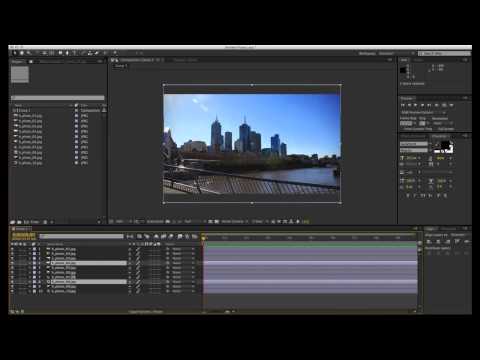480x360 pixels.
Task: Open the Composition Mini-Flowchart in timeline
Action: point(130,236)
